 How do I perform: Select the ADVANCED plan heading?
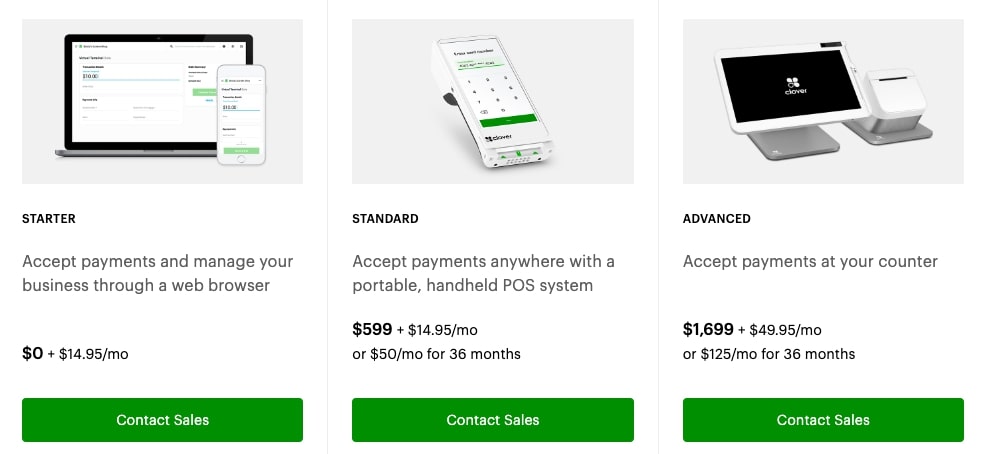[716, 219]
